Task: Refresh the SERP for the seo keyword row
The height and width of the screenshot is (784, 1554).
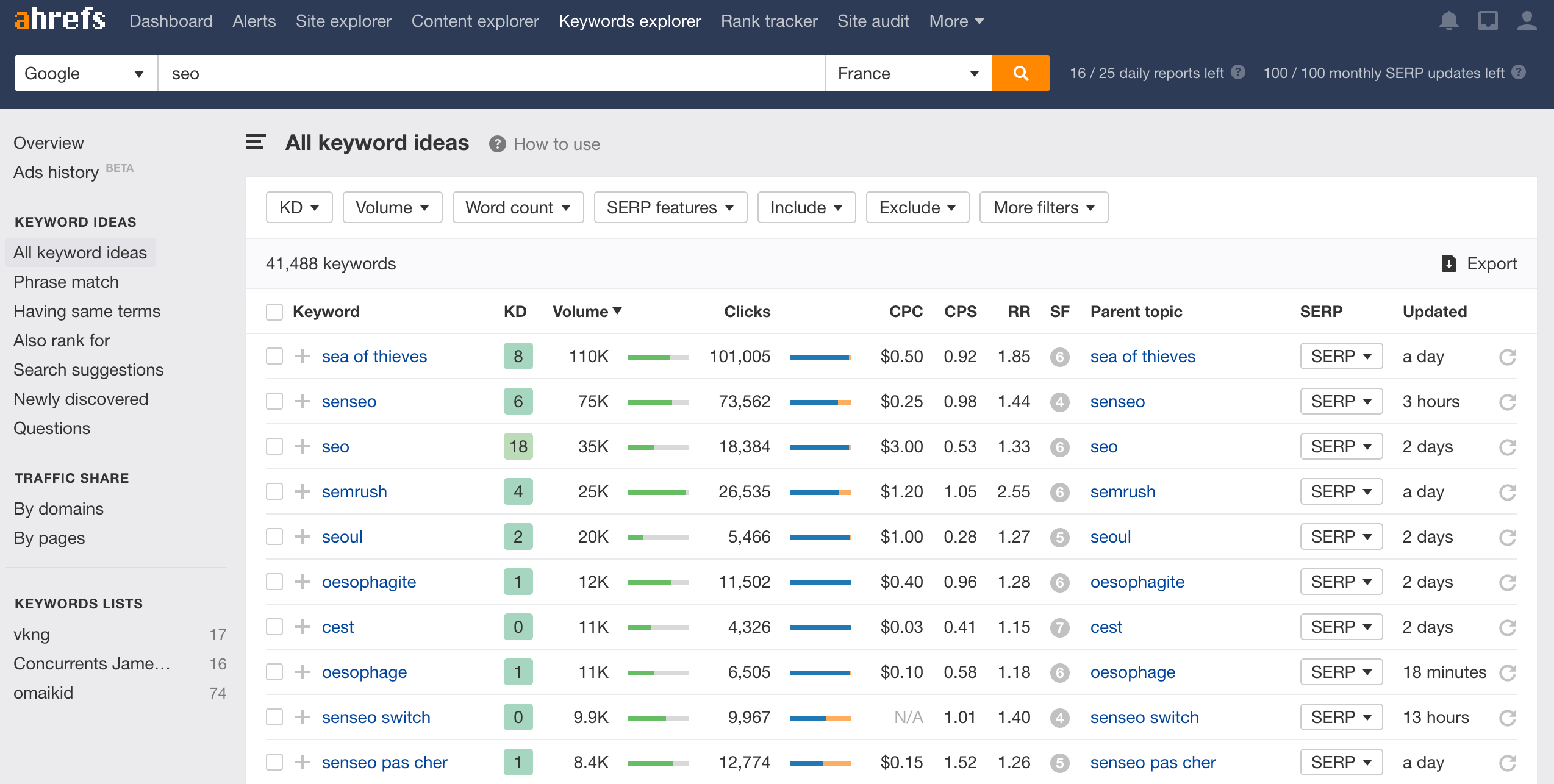Action: pos(1507,447)
